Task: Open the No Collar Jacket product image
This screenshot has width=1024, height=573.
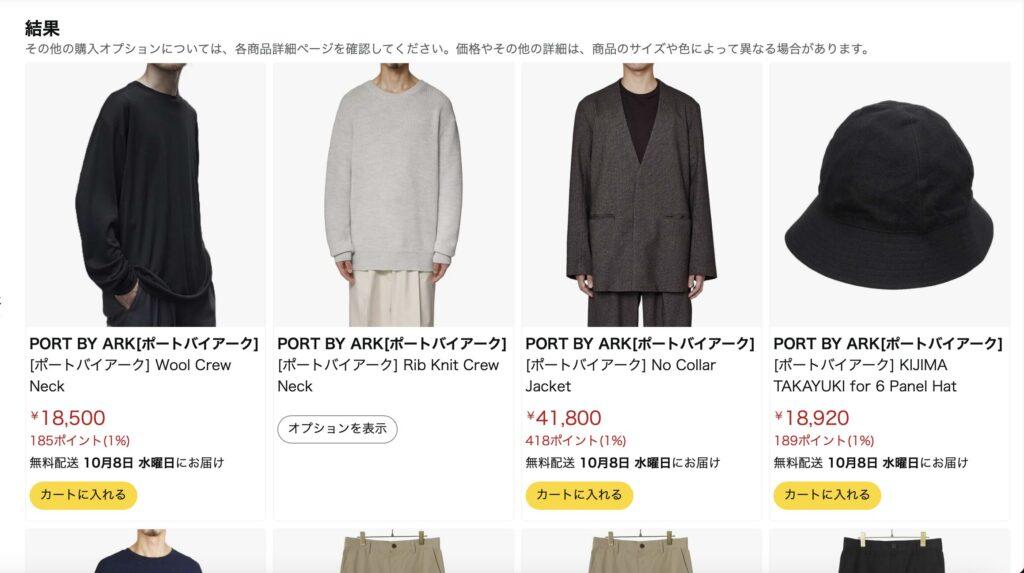Action: 641,195
